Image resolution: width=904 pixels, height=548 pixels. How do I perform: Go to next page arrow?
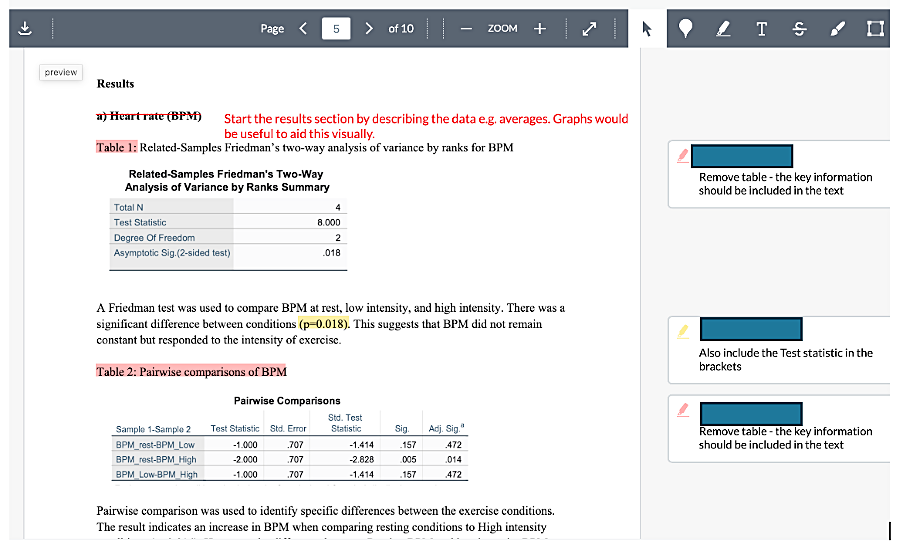[x=369, y=28]
